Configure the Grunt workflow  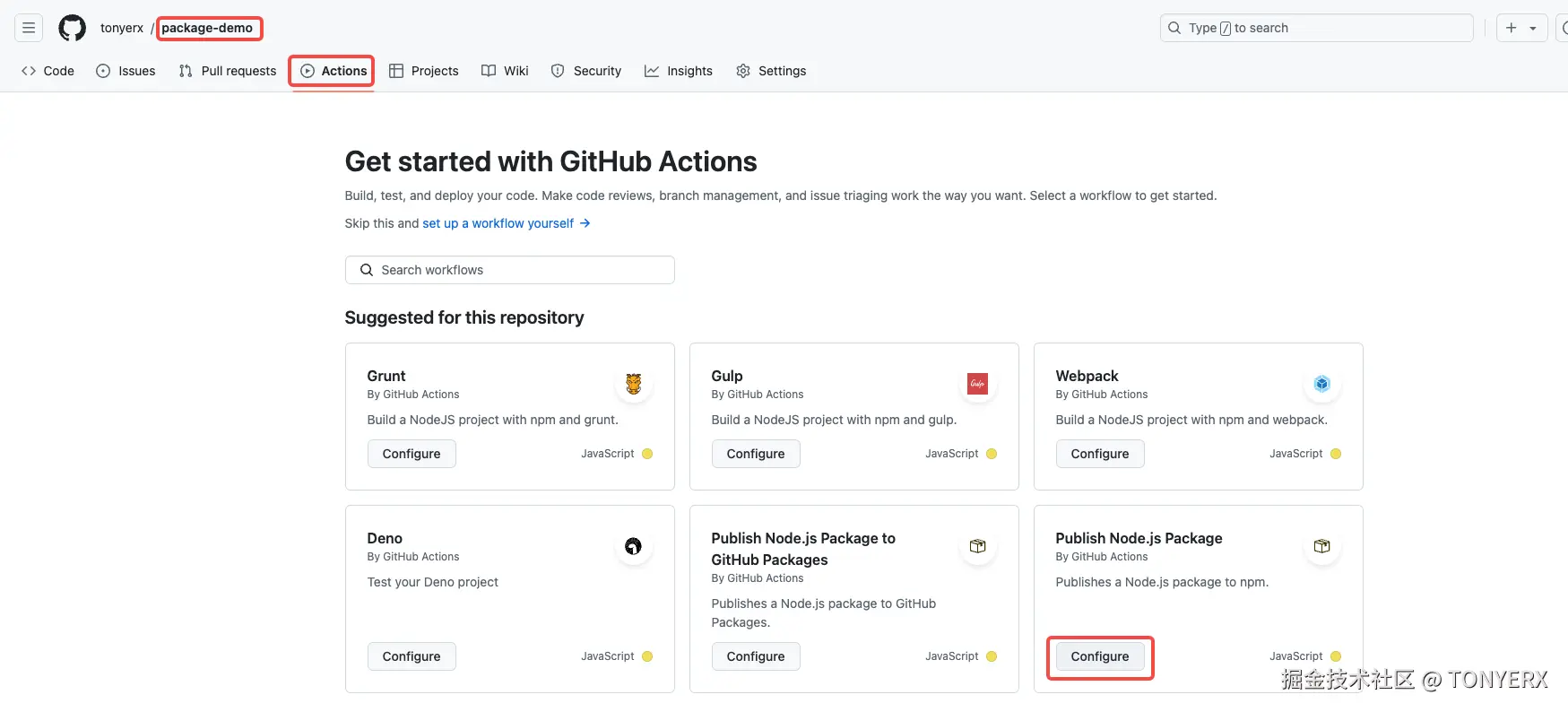click(x=411, y=454)
